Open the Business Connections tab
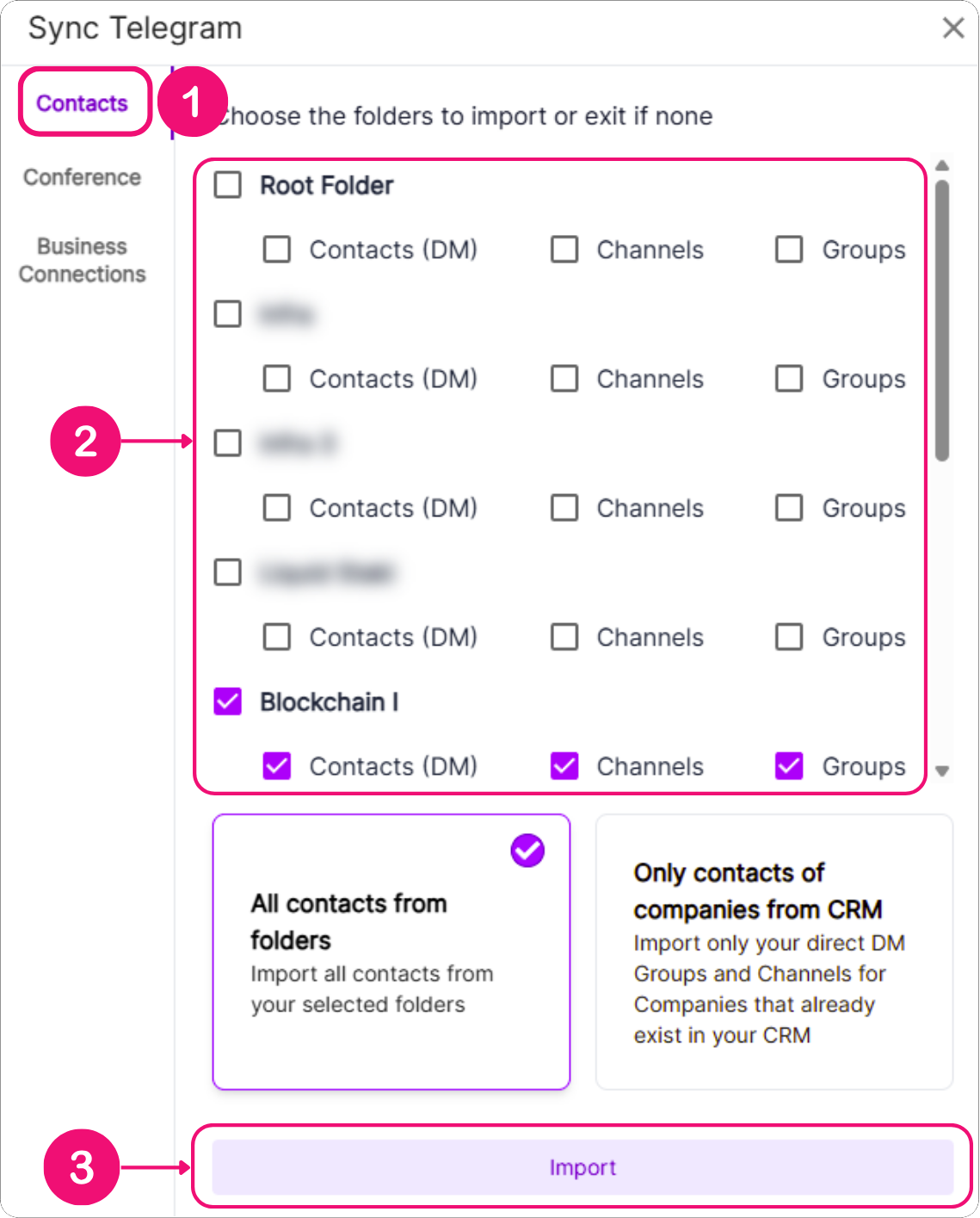The image size is (980, 1218). pyautogui.click(x=83, y=260)
